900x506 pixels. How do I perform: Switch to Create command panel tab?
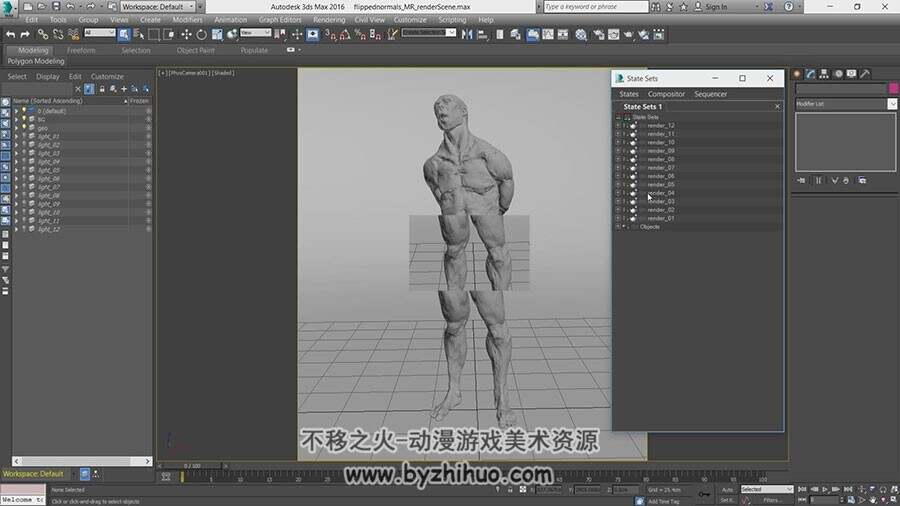coord(797,73)
